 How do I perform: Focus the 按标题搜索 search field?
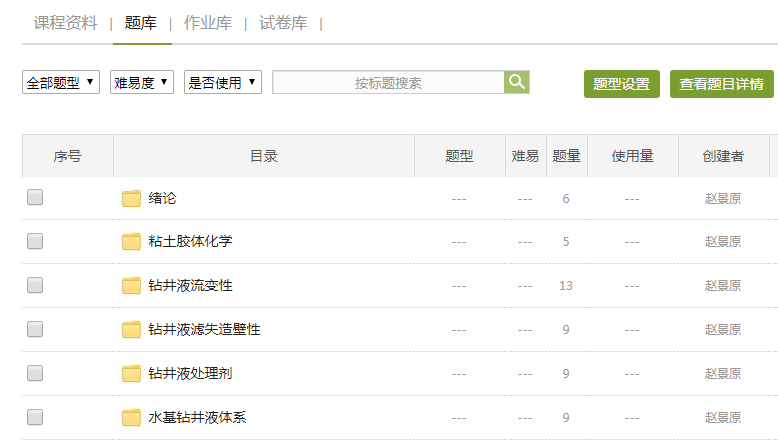(x=388, y=83)
